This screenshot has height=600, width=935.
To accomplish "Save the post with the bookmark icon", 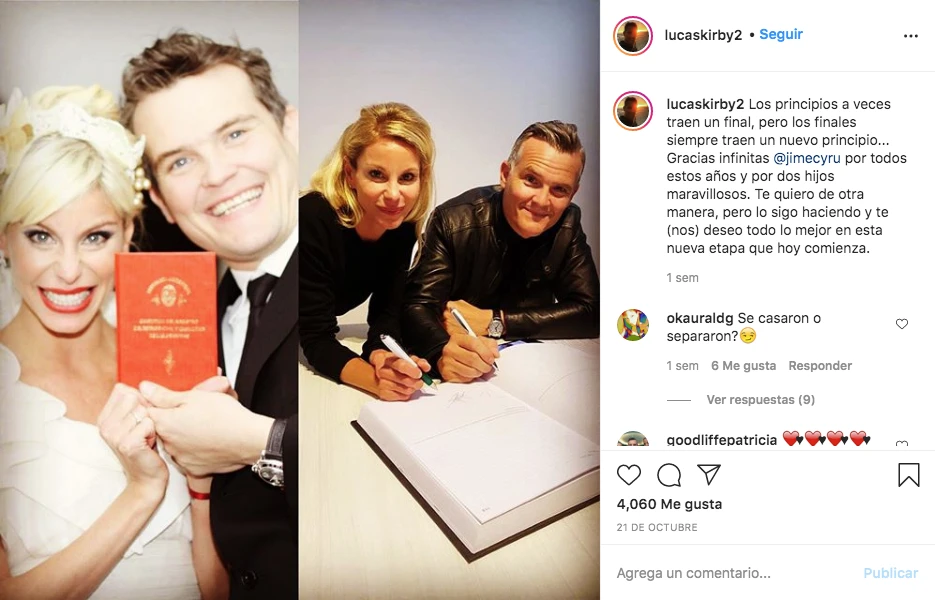I will coord(909,475).
